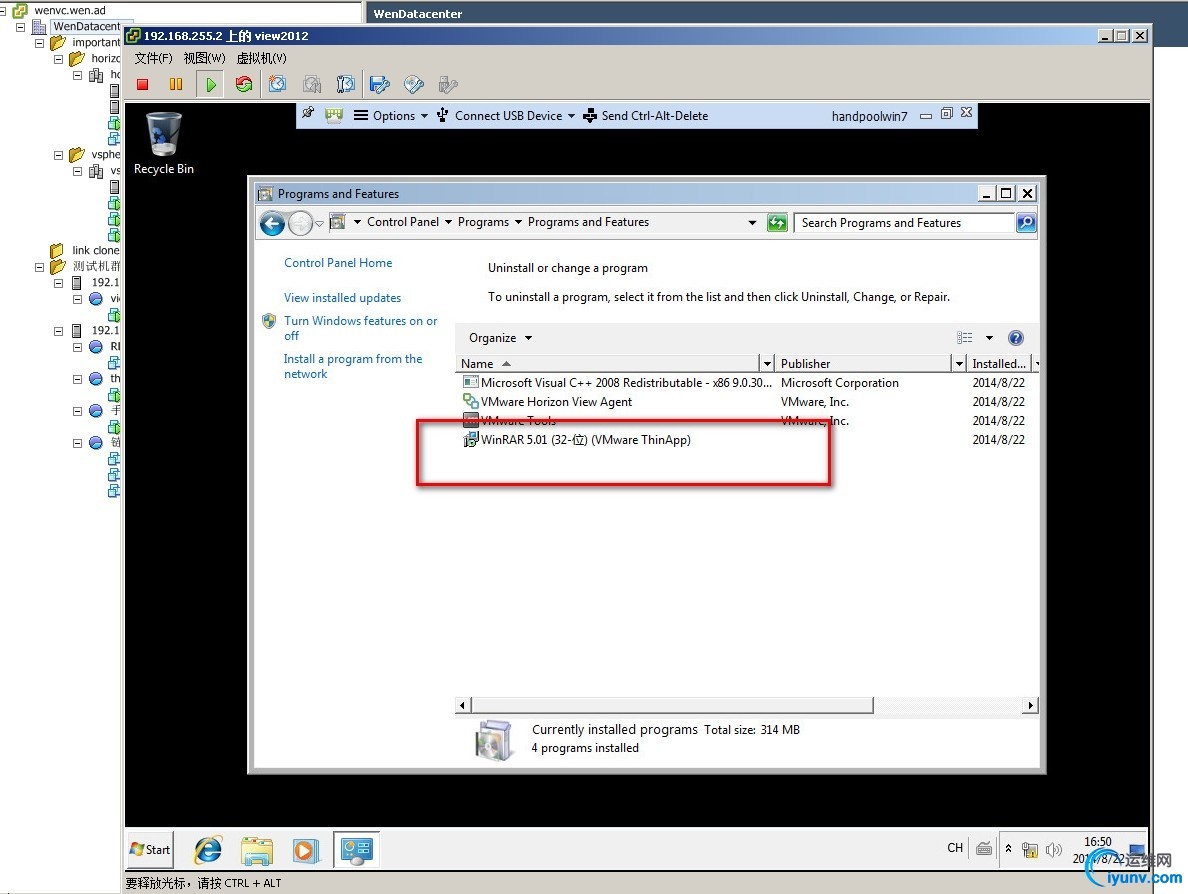Click the Start button
1188x894 pixels.
[150, 849]
